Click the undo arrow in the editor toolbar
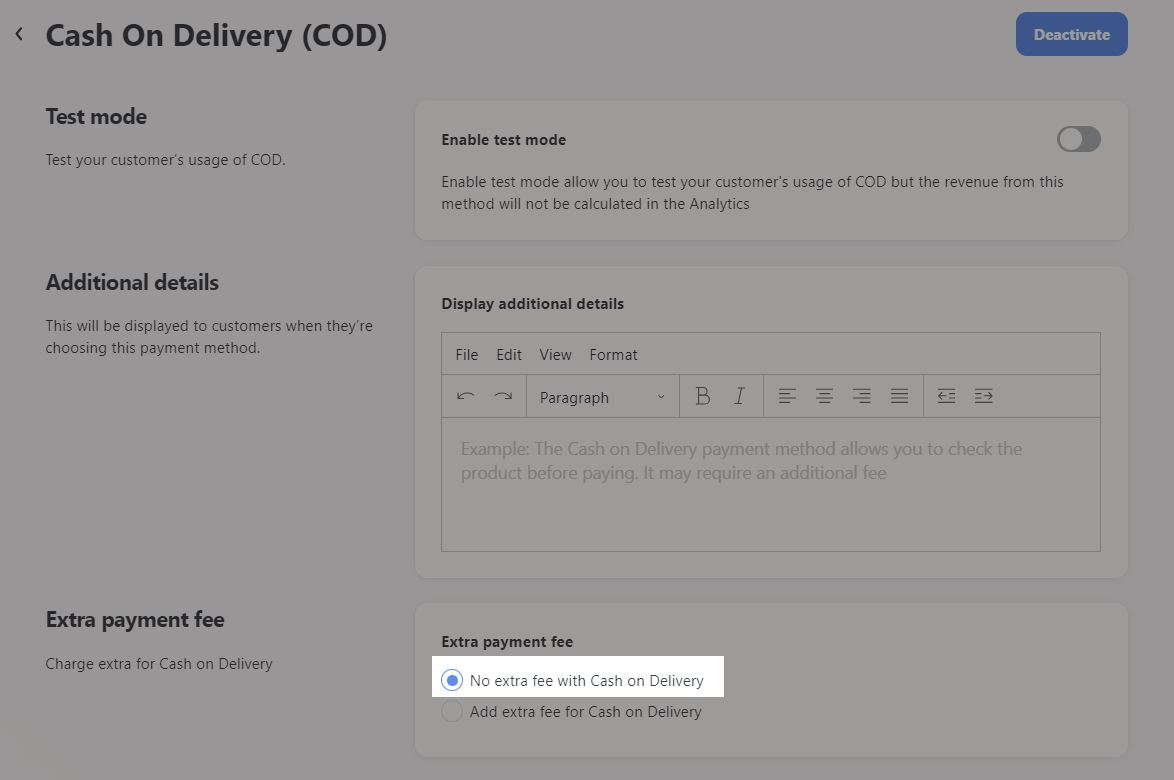1174x780 pixels. point(466,396)
